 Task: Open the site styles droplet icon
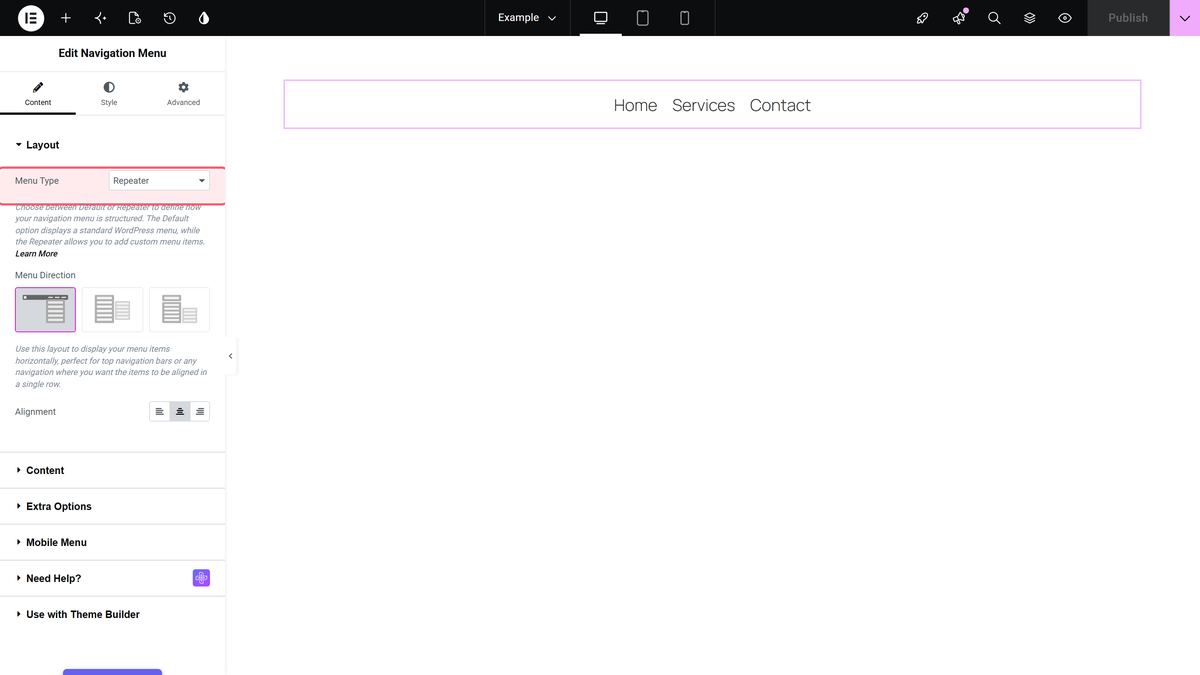(x=204, y=18)
